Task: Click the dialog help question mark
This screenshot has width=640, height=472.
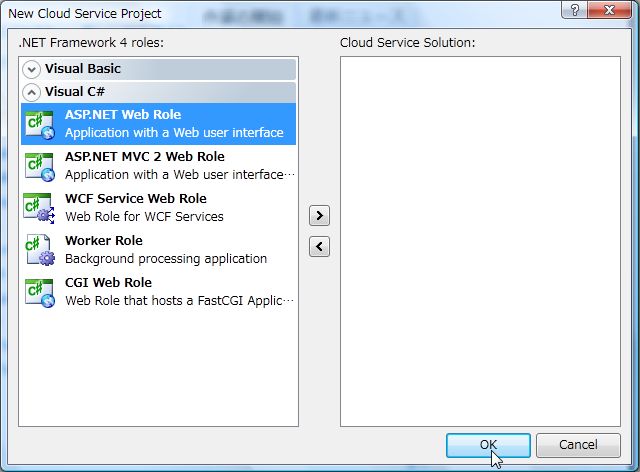Action: 575,11
